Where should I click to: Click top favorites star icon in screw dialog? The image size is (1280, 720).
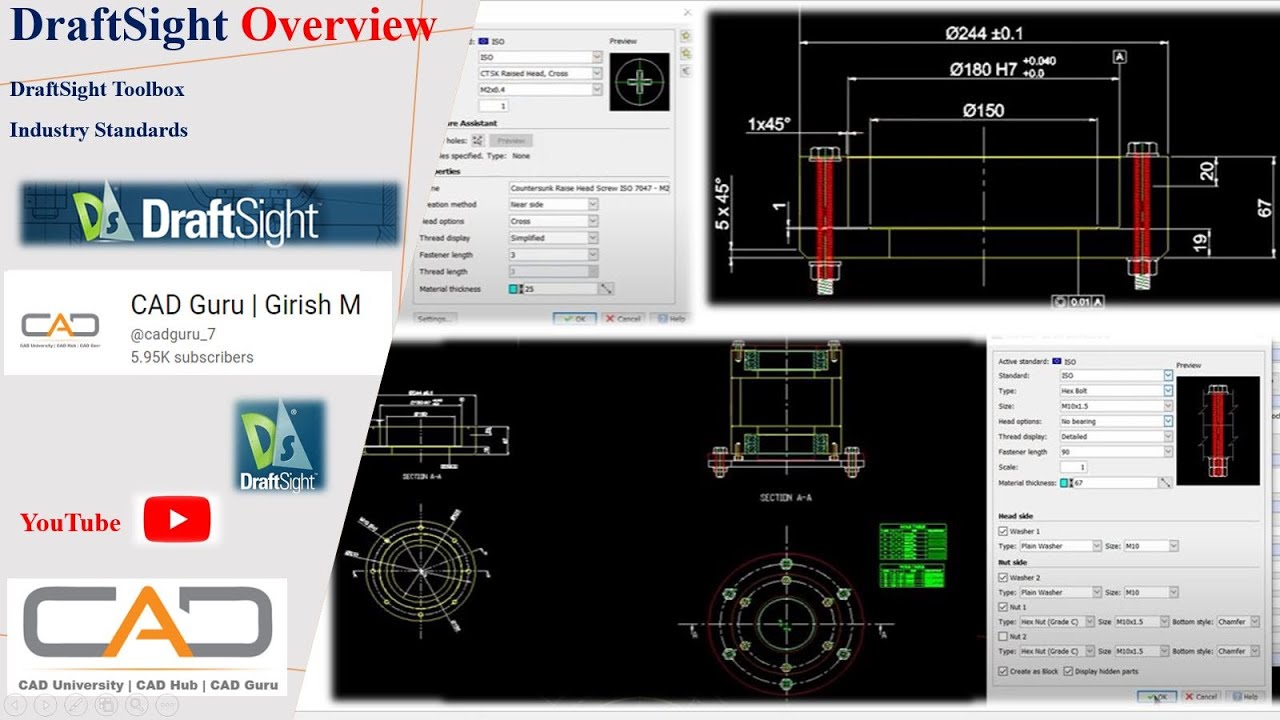point(686,36)
